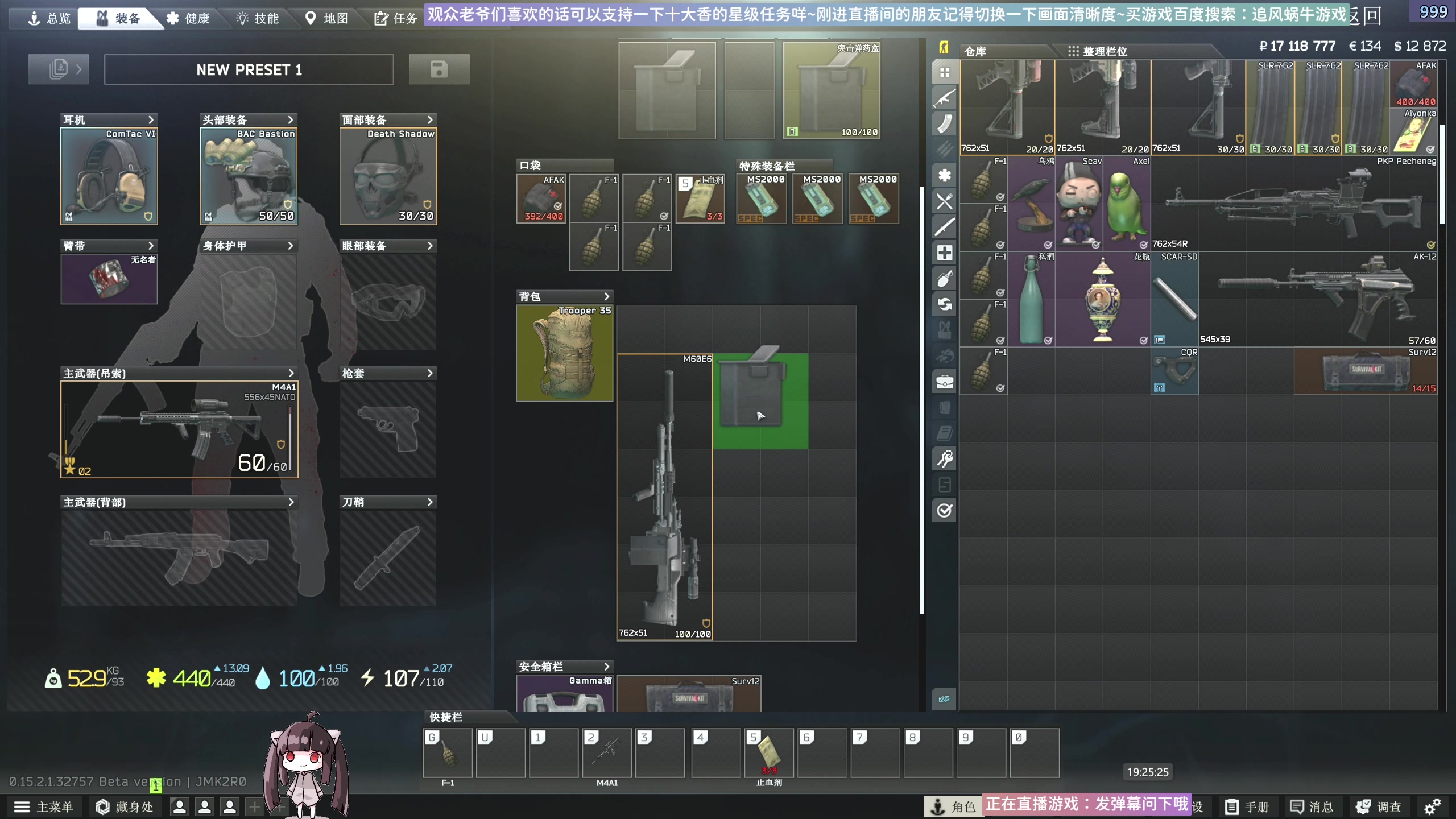Select the ComTac VI headset item
The width and height of the screenshot is (1456, 819).
(x=109, y=176)
